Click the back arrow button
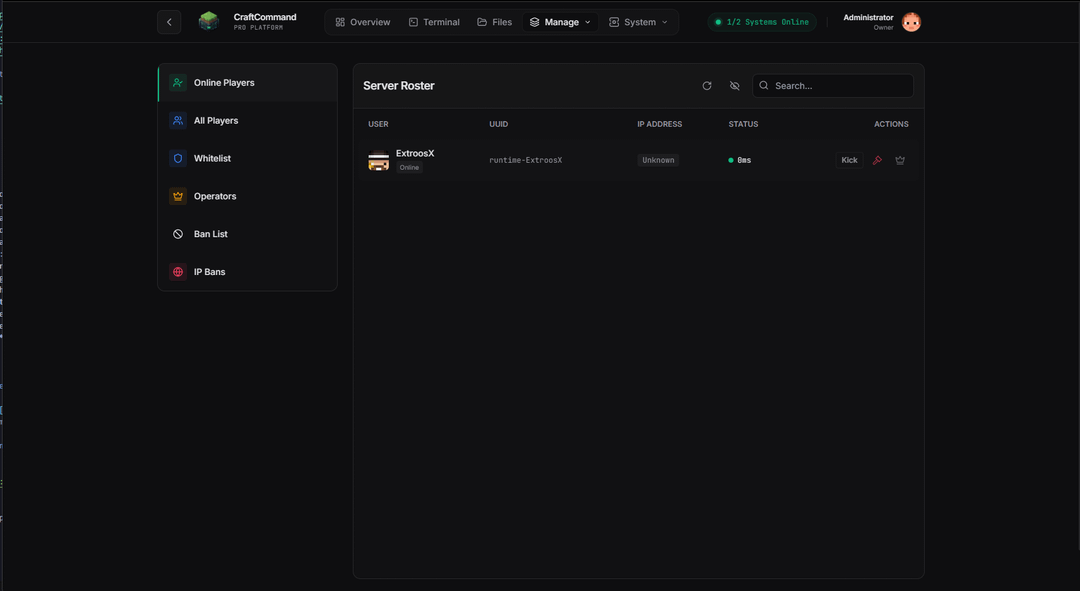This screenshot has width=1080, height=591. [x=169, y=22]
